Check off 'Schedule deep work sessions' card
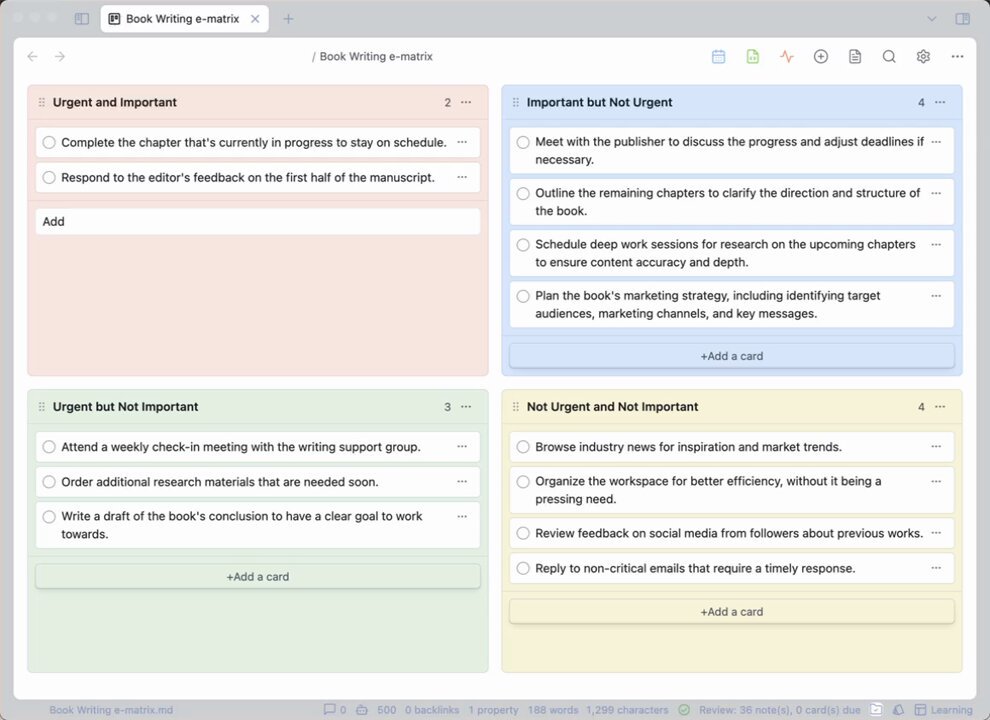This screenshot has width=990, height=720. pos(523,244)
